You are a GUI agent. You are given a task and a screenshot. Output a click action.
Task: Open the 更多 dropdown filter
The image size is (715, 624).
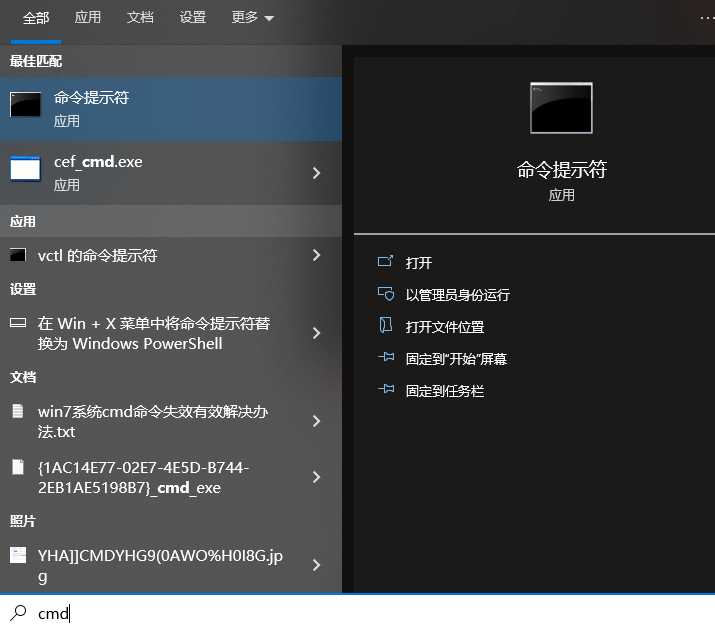coord(253,17)
